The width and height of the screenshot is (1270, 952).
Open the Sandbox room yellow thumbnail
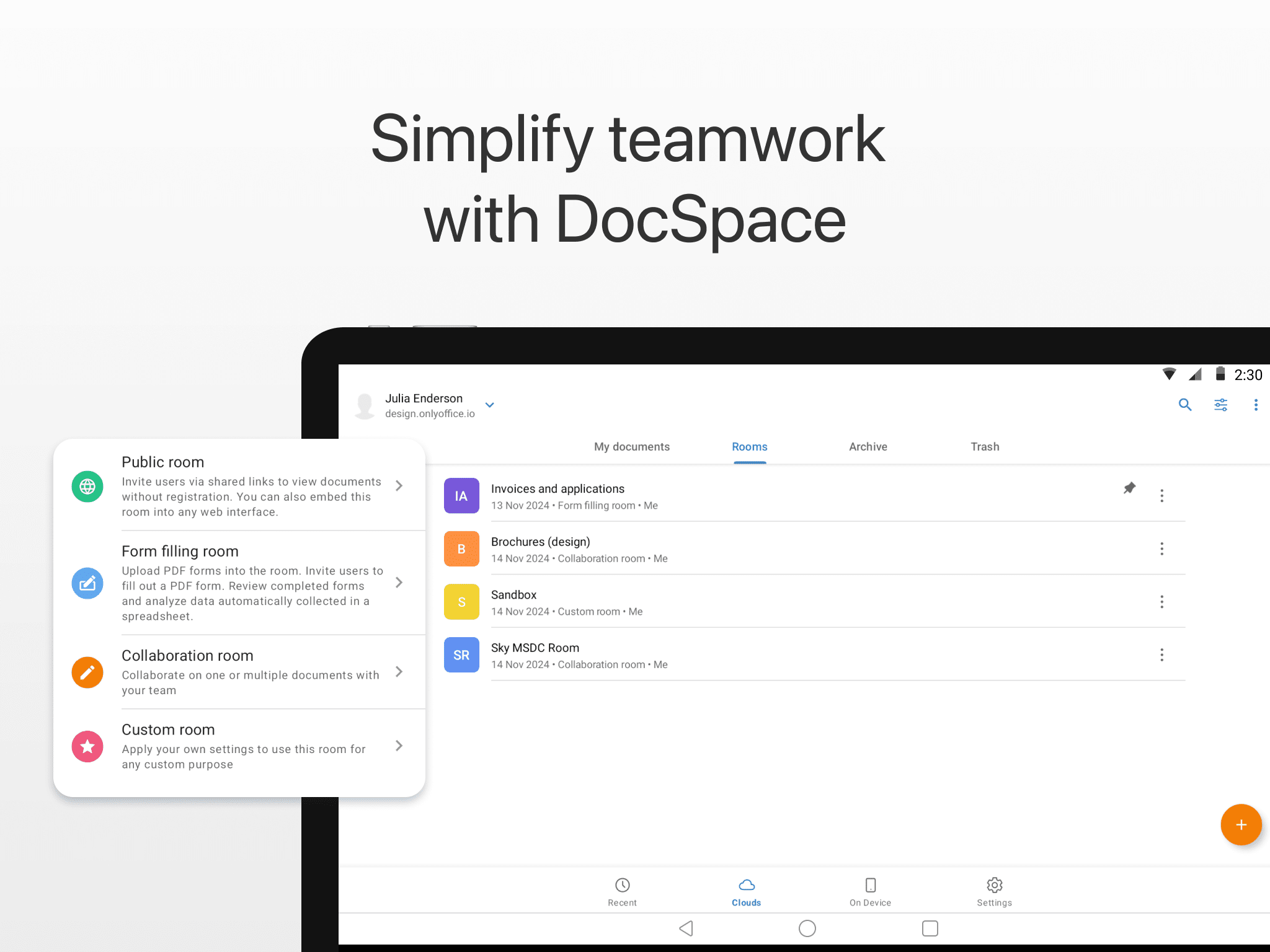461,602
